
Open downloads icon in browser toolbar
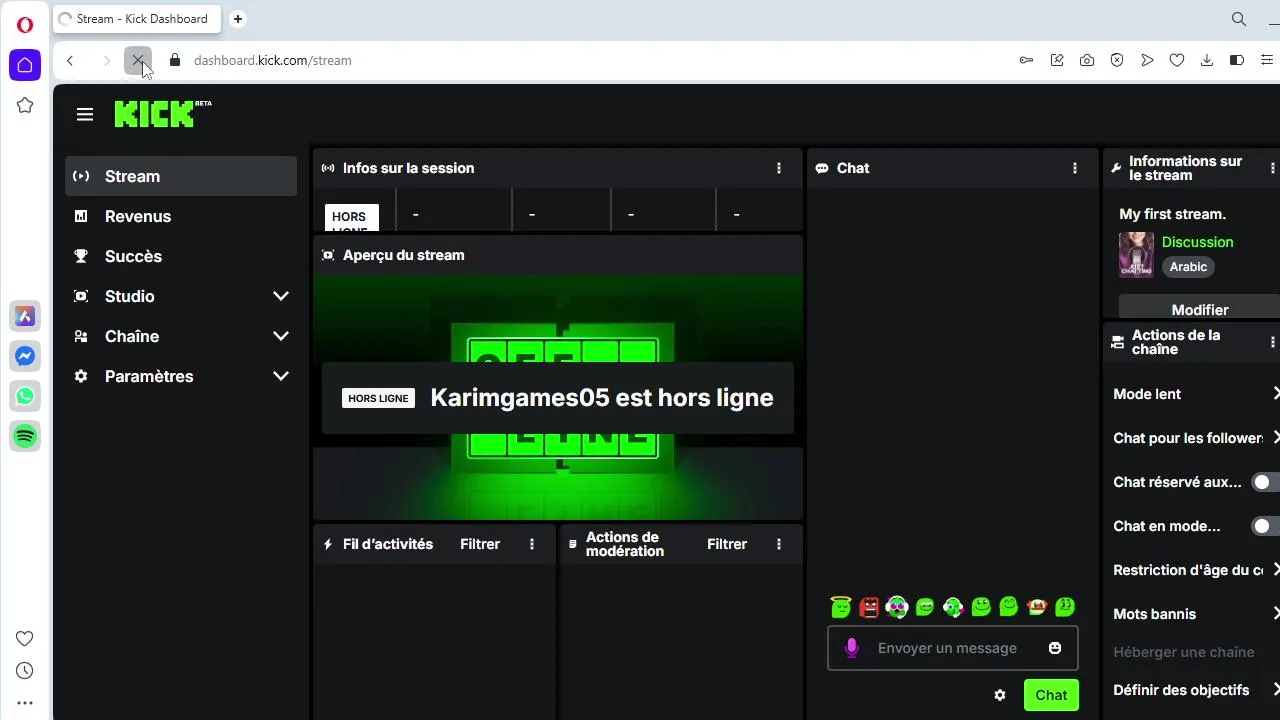pos(1207,60)
